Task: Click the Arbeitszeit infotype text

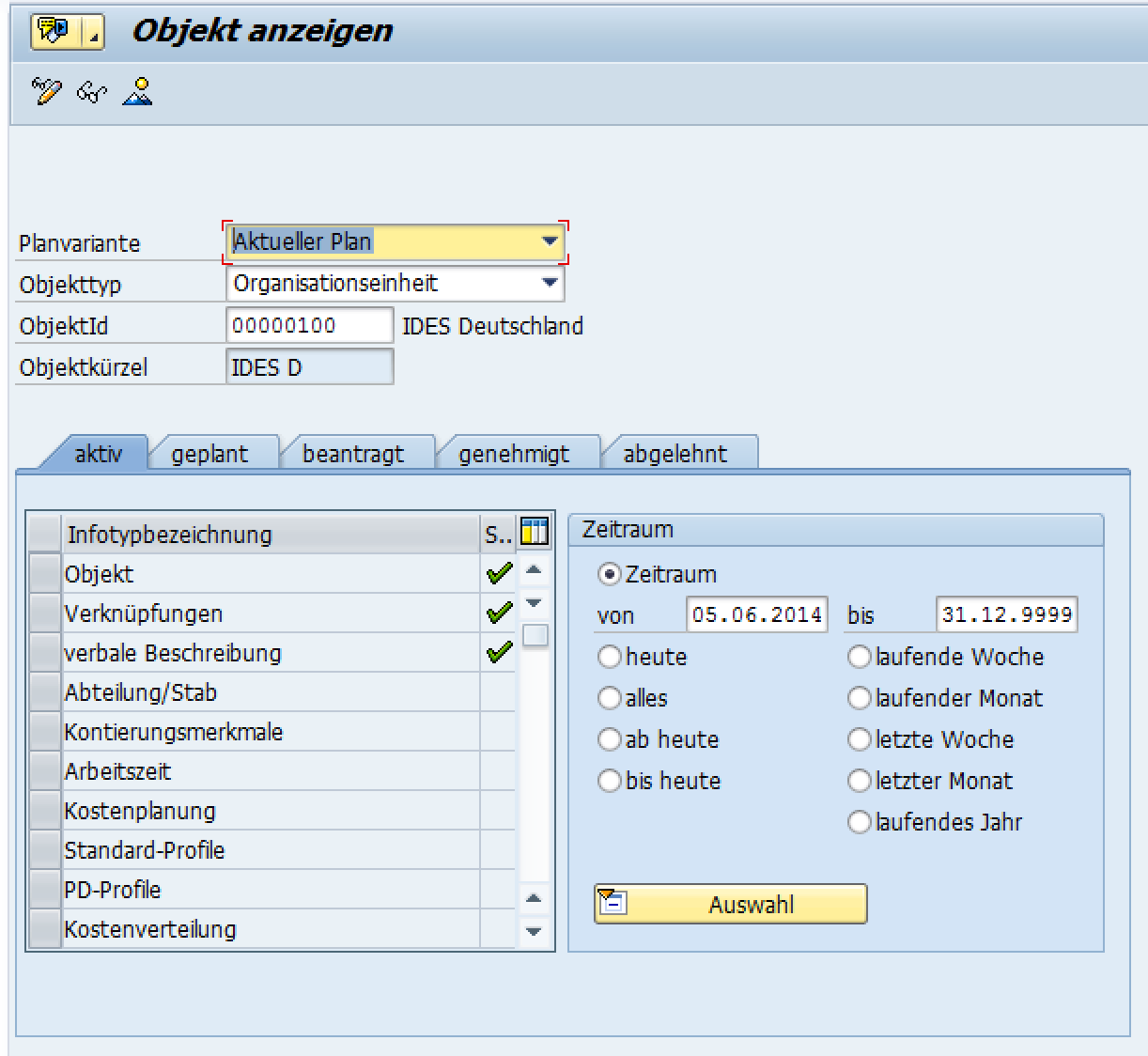Action: pyautogui.click(x=117, y=771)
